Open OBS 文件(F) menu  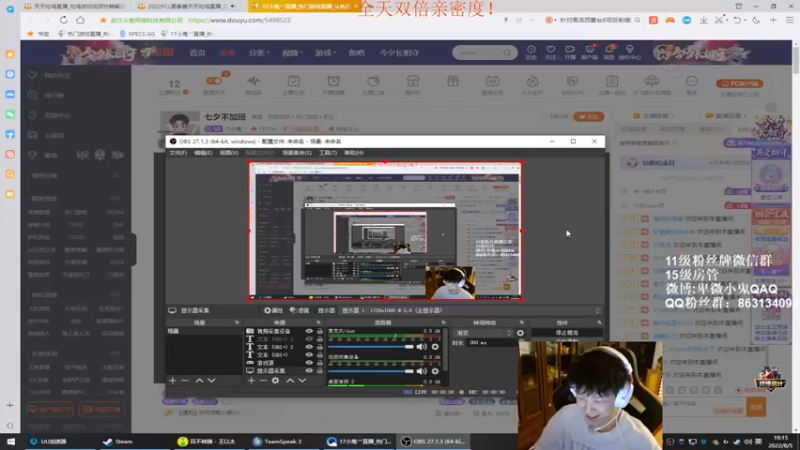[178, 153]
